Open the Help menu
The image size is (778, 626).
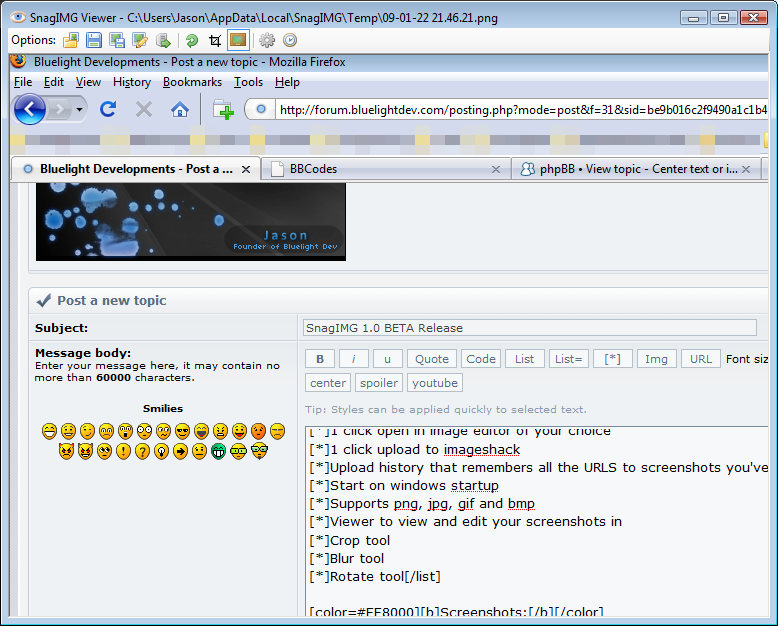[287, 82]
